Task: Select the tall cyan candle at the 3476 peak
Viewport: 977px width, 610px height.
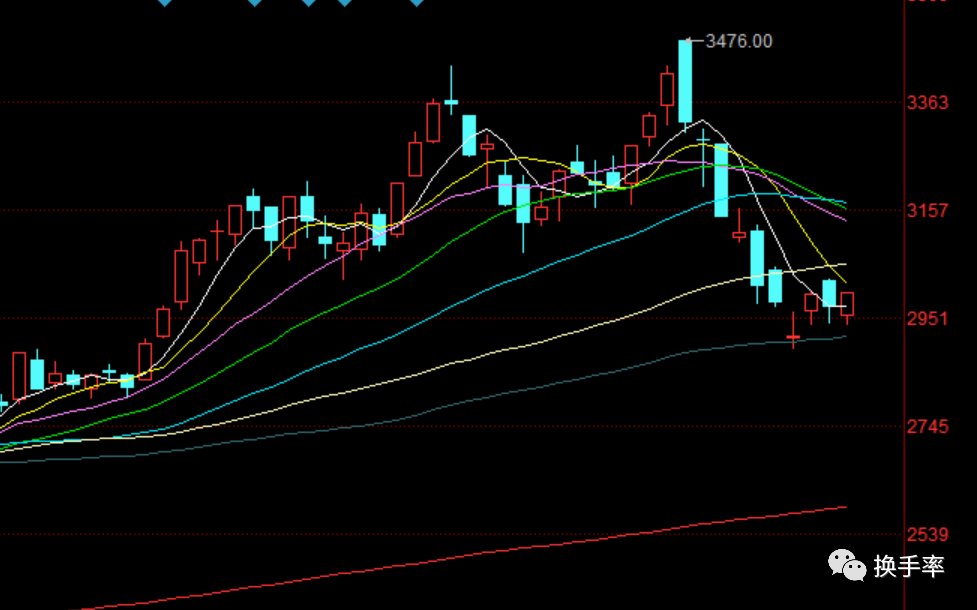Action: click(685, 81)
